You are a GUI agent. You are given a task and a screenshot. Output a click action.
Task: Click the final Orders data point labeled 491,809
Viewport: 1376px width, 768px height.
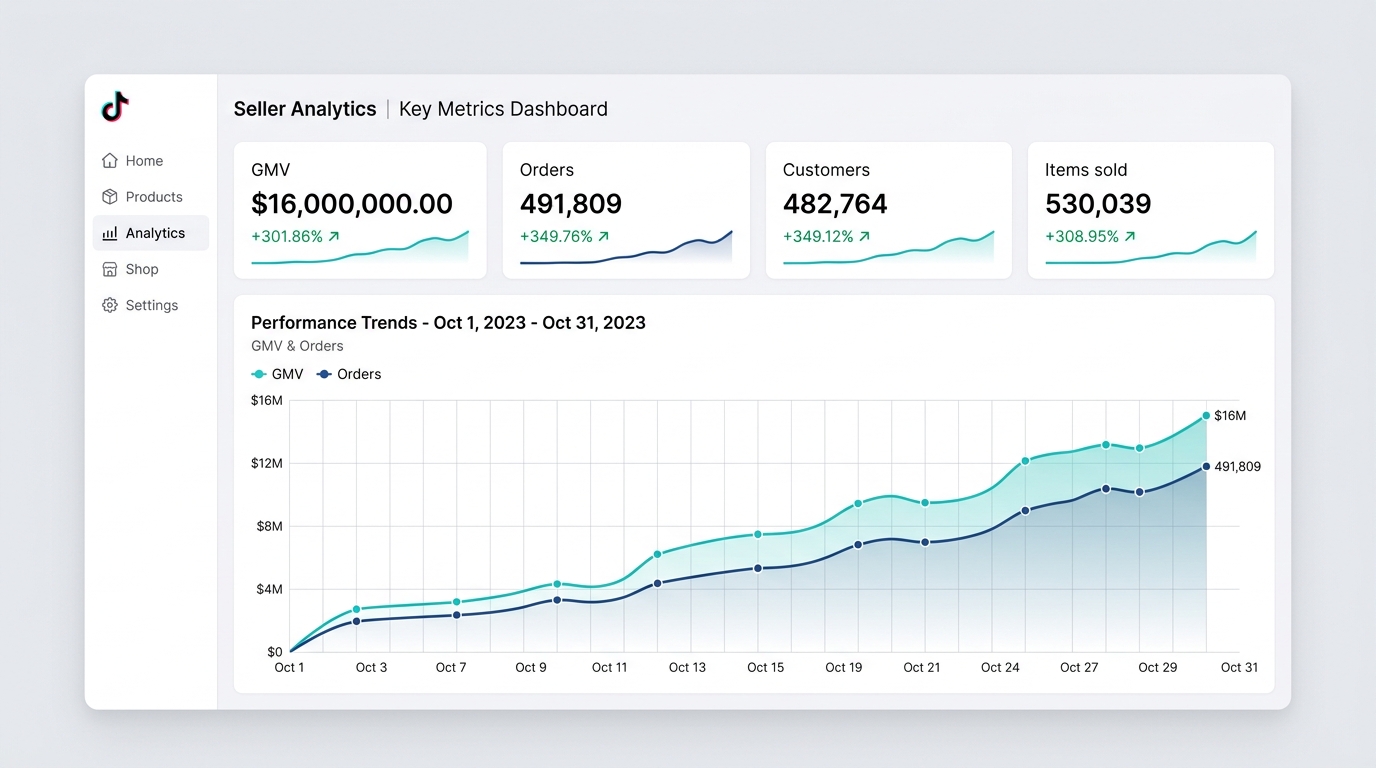pyautogui.click(x=1206, y=466)
